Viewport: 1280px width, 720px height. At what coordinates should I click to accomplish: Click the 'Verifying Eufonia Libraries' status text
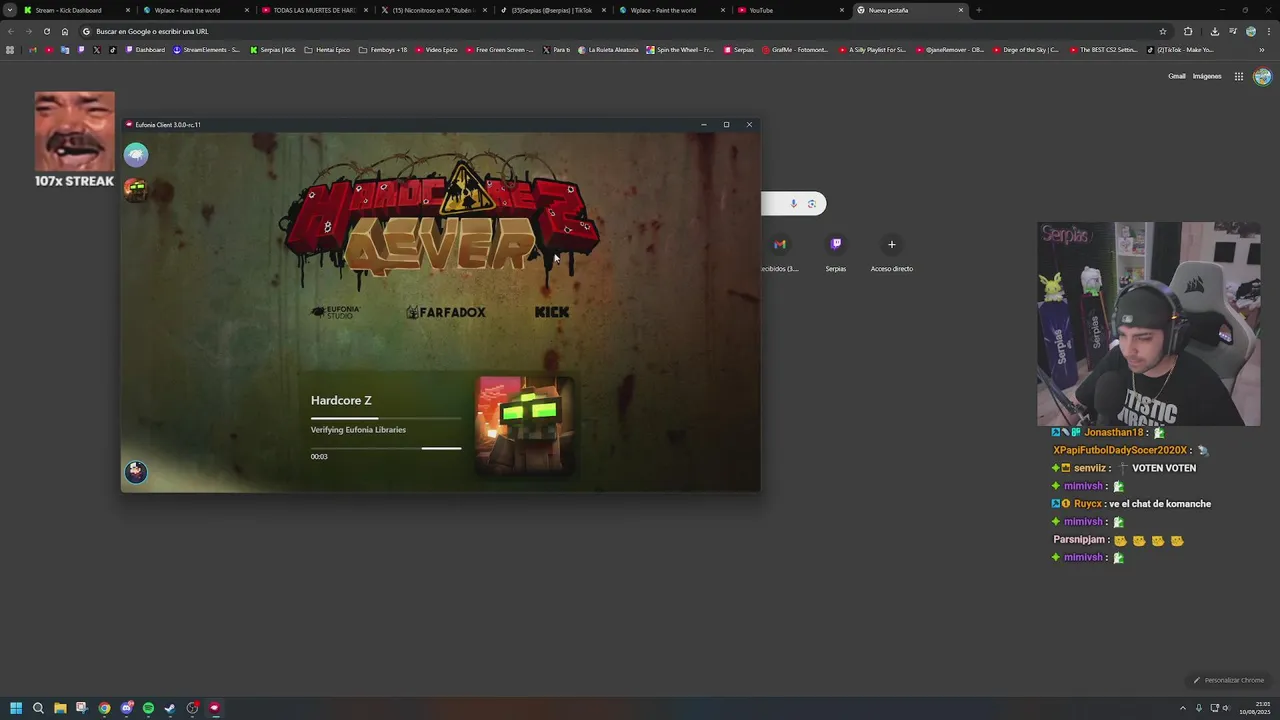pyautogui.click(x=358, y=430)
